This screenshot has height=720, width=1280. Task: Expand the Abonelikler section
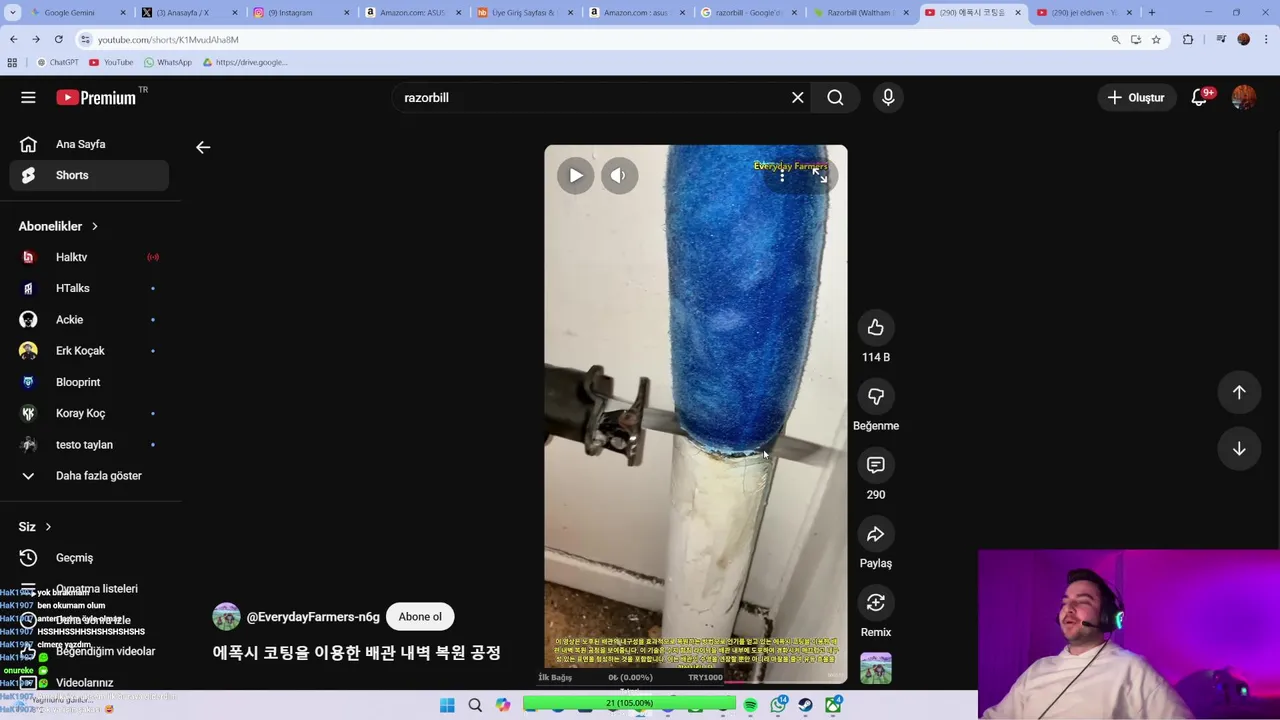pyautogui.click(x=58, y=226)
